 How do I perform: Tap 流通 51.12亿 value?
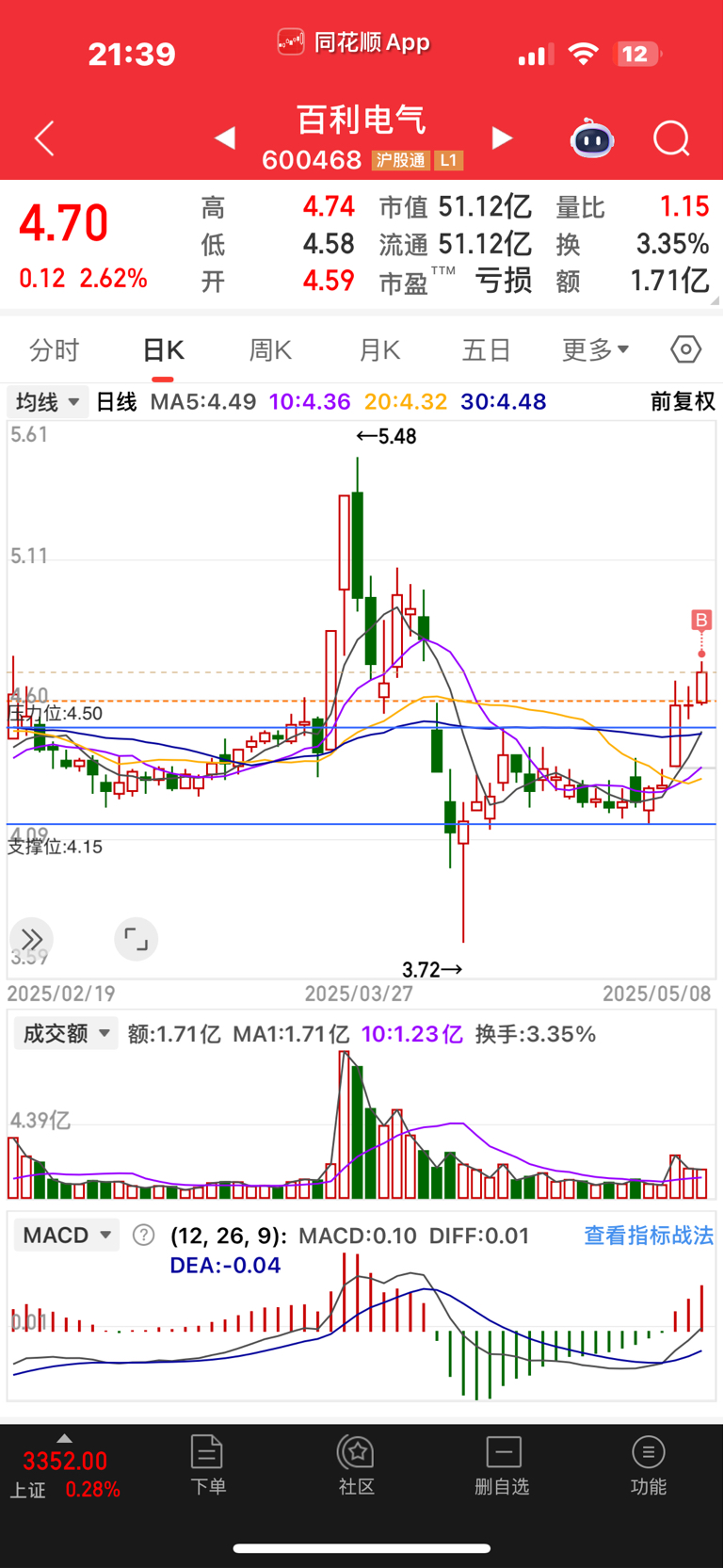pyautogui.click(x=485, y=244)
